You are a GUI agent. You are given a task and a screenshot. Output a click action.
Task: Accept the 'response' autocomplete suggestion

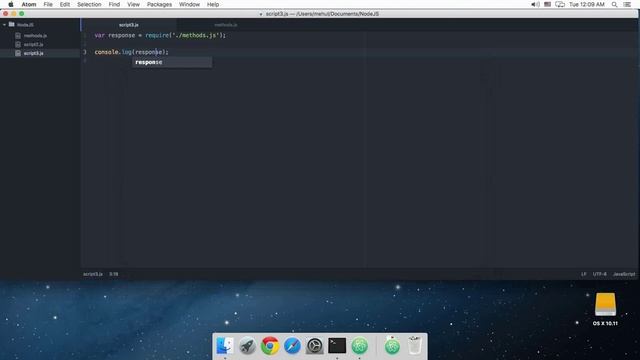(x=172, y=62)
